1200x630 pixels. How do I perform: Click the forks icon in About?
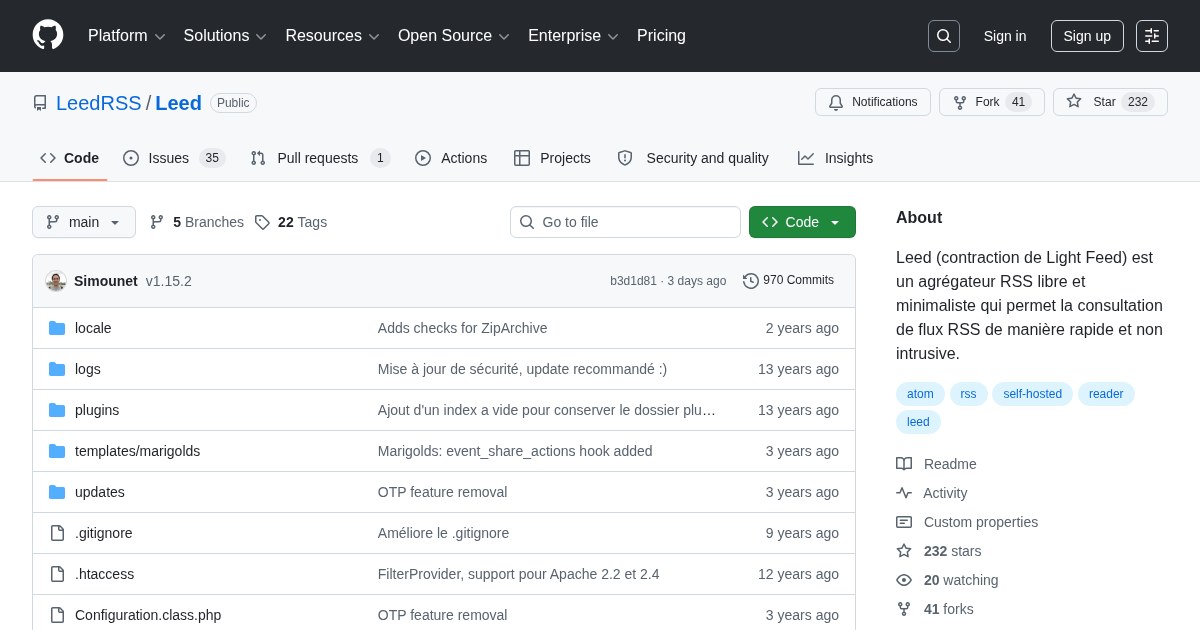(x=904, y=609)
